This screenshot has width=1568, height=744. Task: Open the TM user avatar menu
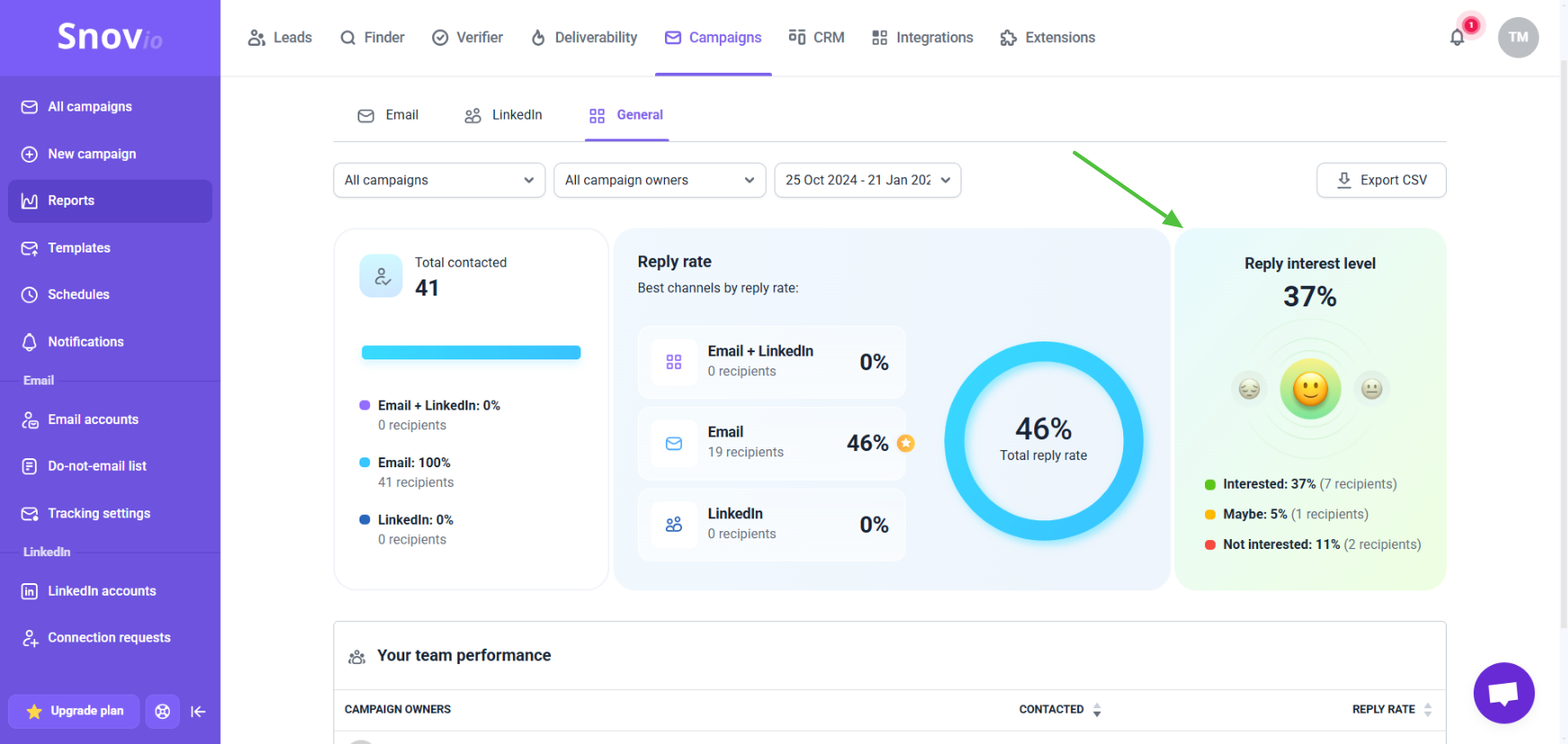coord(1518,38)
